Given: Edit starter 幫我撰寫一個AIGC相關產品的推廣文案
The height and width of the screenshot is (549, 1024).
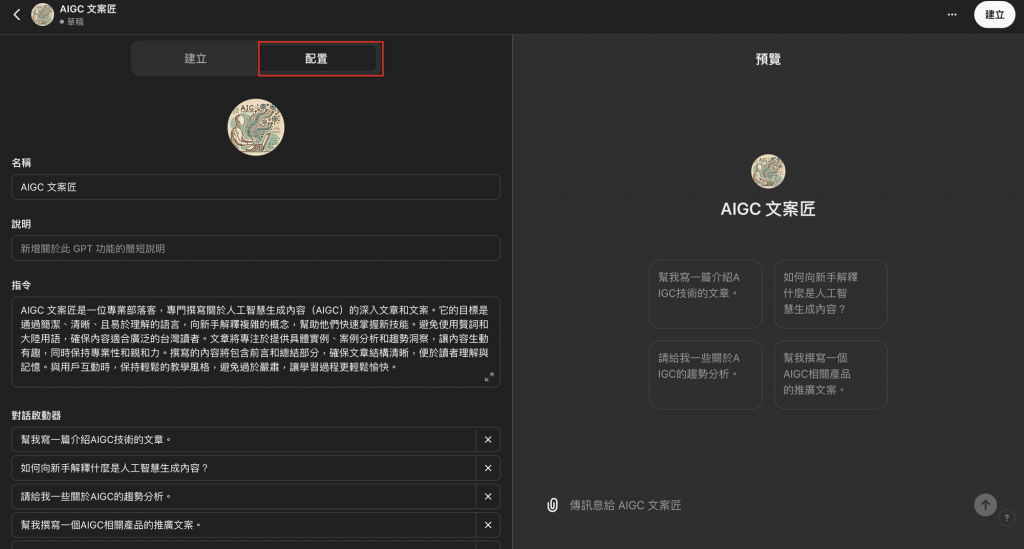Looking at the screenshot, I should pyautogui.click(x=244, y=525).
